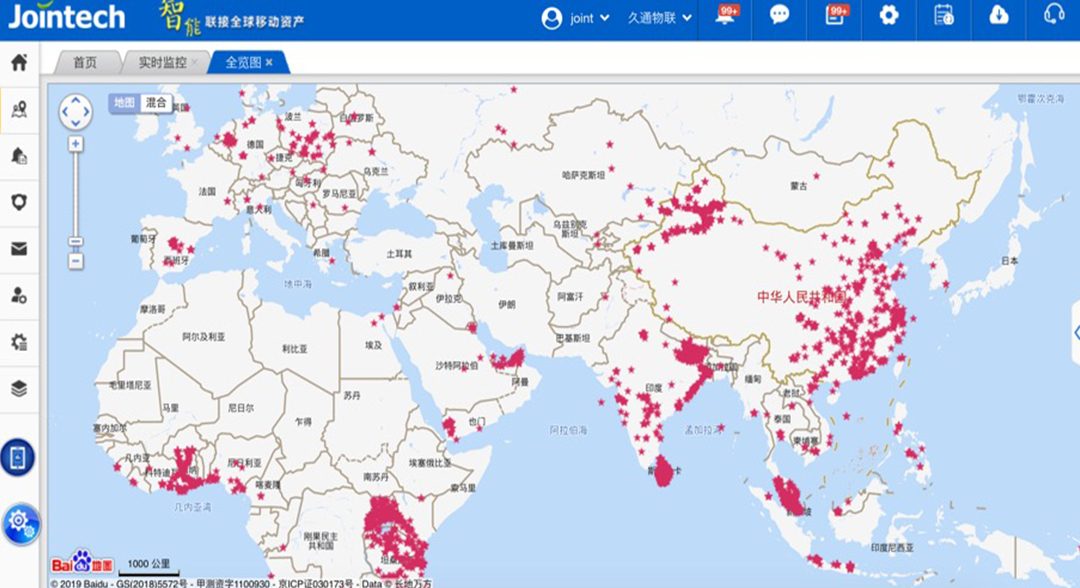The height and width of the screenshot is (588, 1080).
Task: Open the home icon in sidebar
Action: [x=18, y=62]
